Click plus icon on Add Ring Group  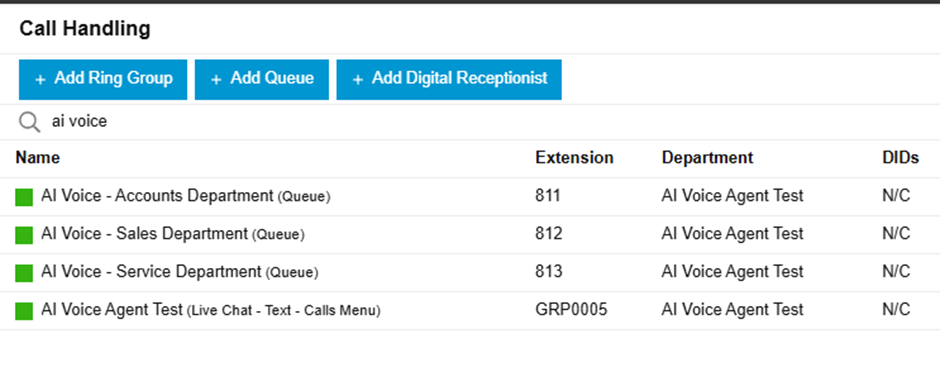coord(40,80)
